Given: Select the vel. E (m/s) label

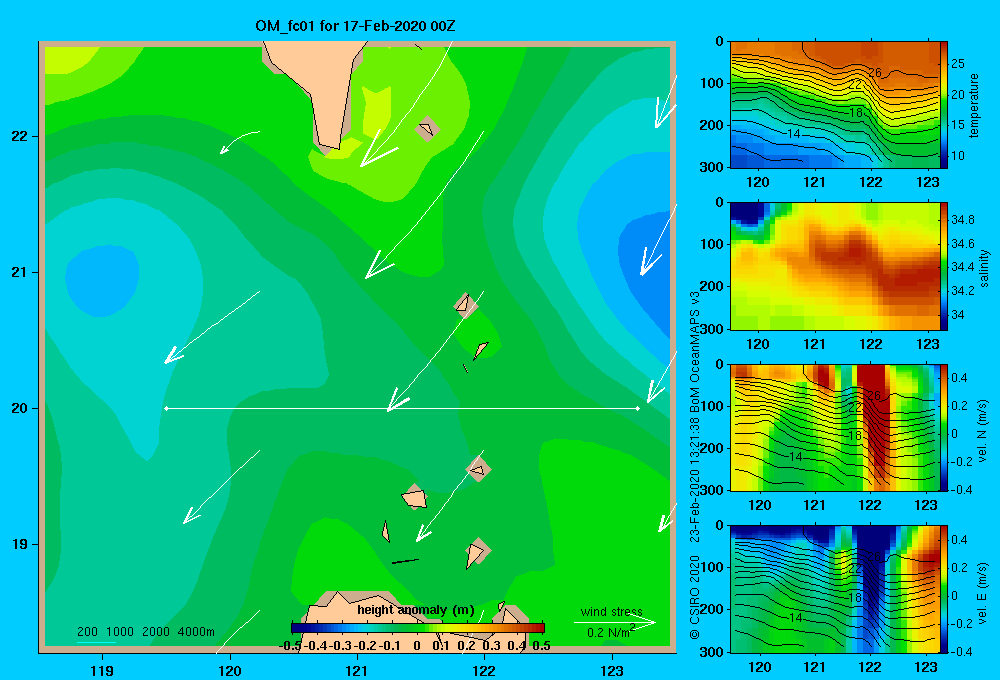Looking at the screenshot, I should pos(982,593).
